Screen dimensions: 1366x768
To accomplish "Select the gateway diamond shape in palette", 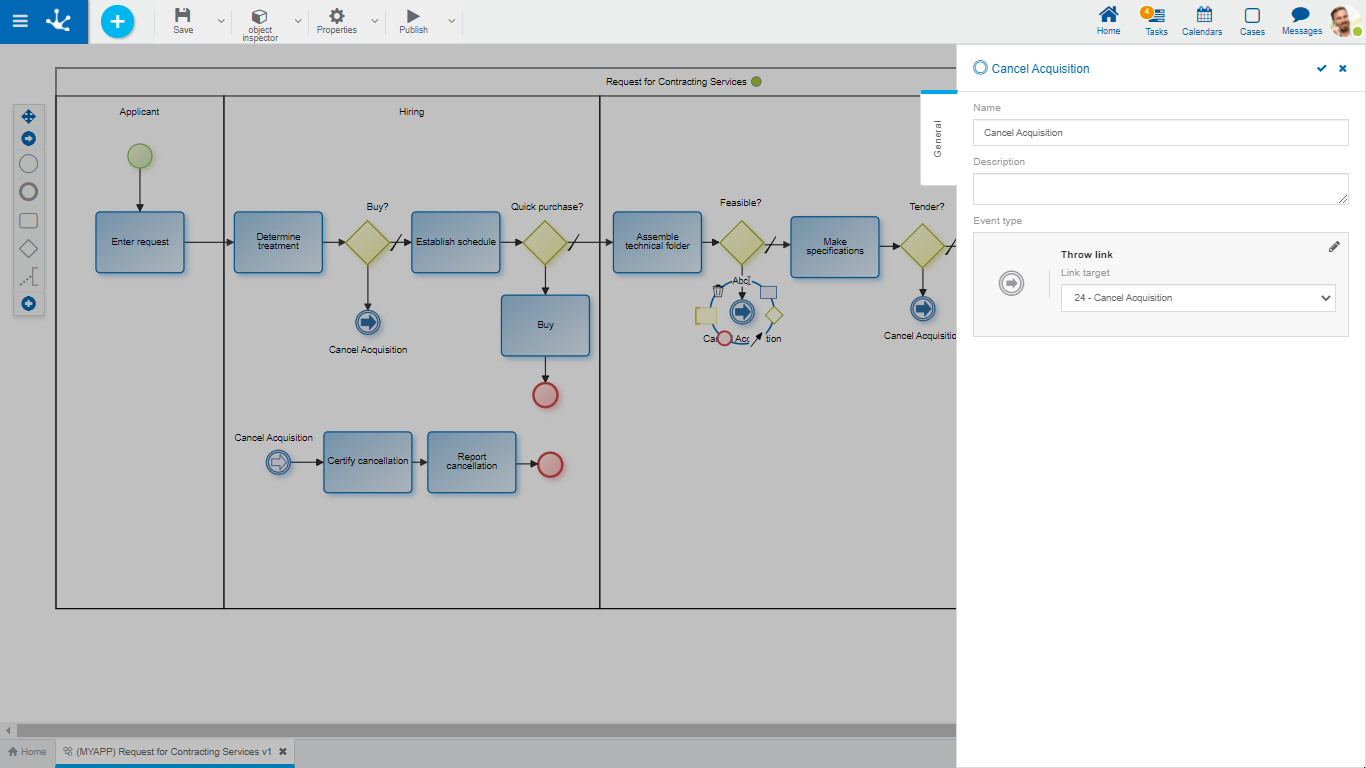I will click(29, 249).
